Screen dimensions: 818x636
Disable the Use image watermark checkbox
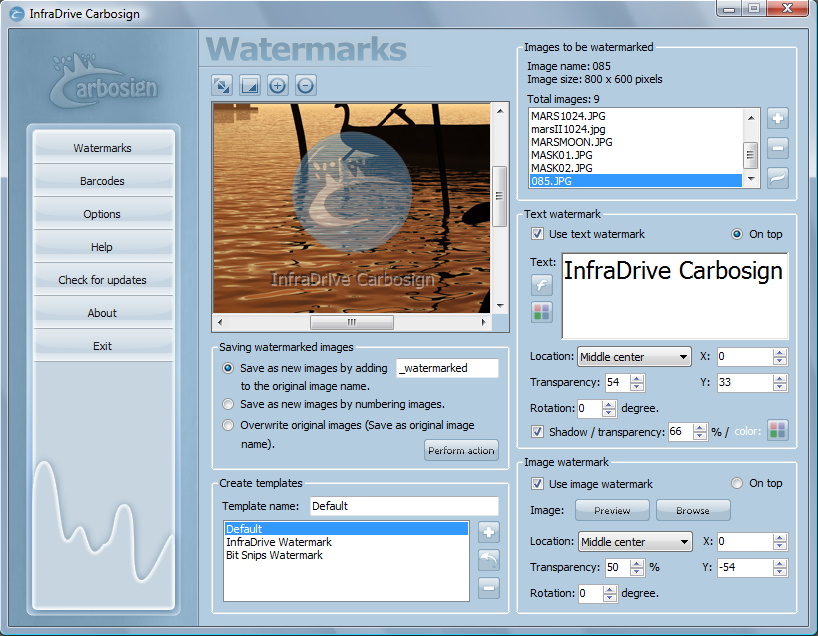coord(537,483)
